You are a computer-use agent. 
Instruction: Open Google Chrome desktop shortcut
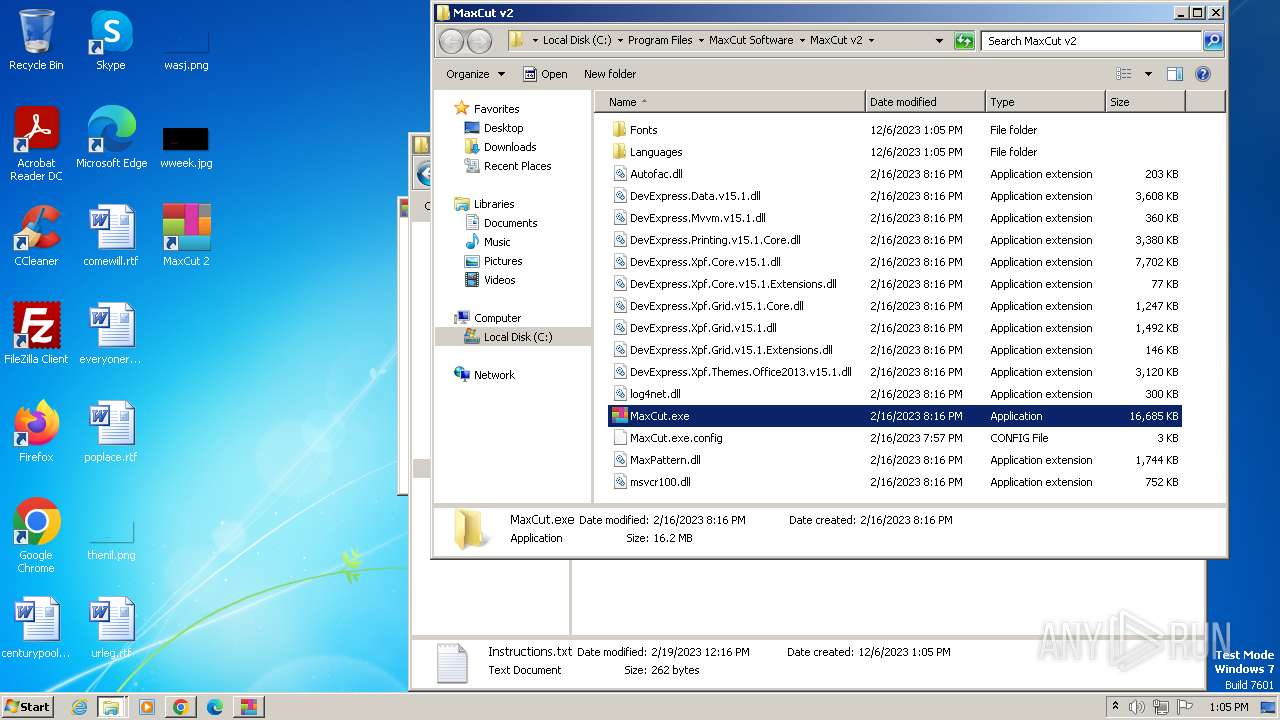(x=36, y=536)
